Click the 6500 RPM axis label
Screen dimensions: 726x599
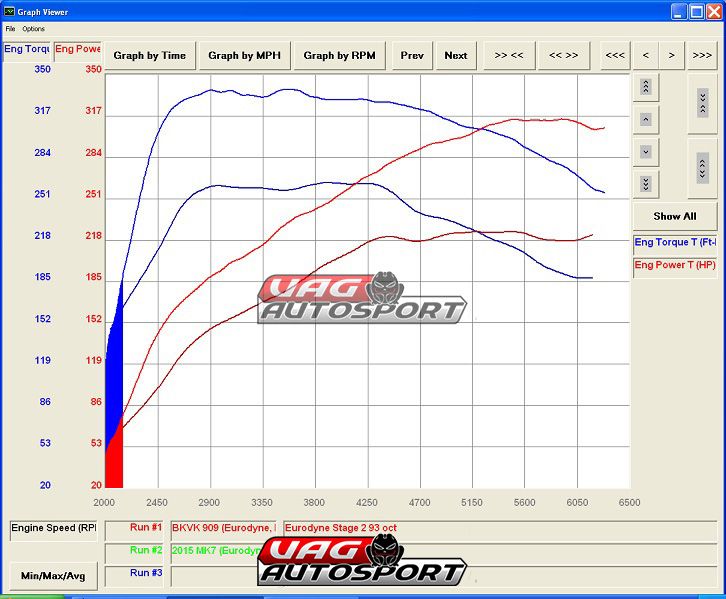(x=630, y=503)
